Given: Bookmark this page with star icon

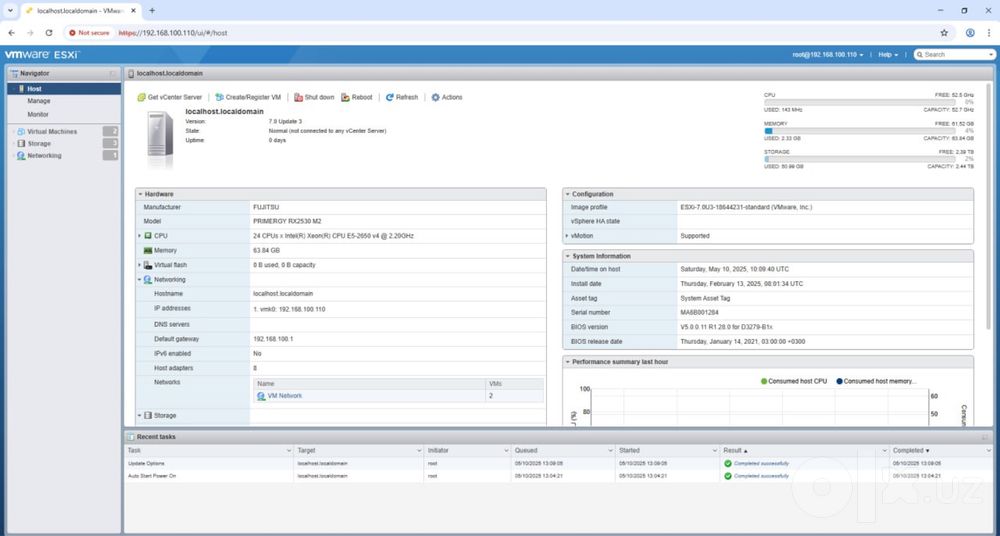Looking at the screenshot, I should pyautogui.click(x=944, y=33).
